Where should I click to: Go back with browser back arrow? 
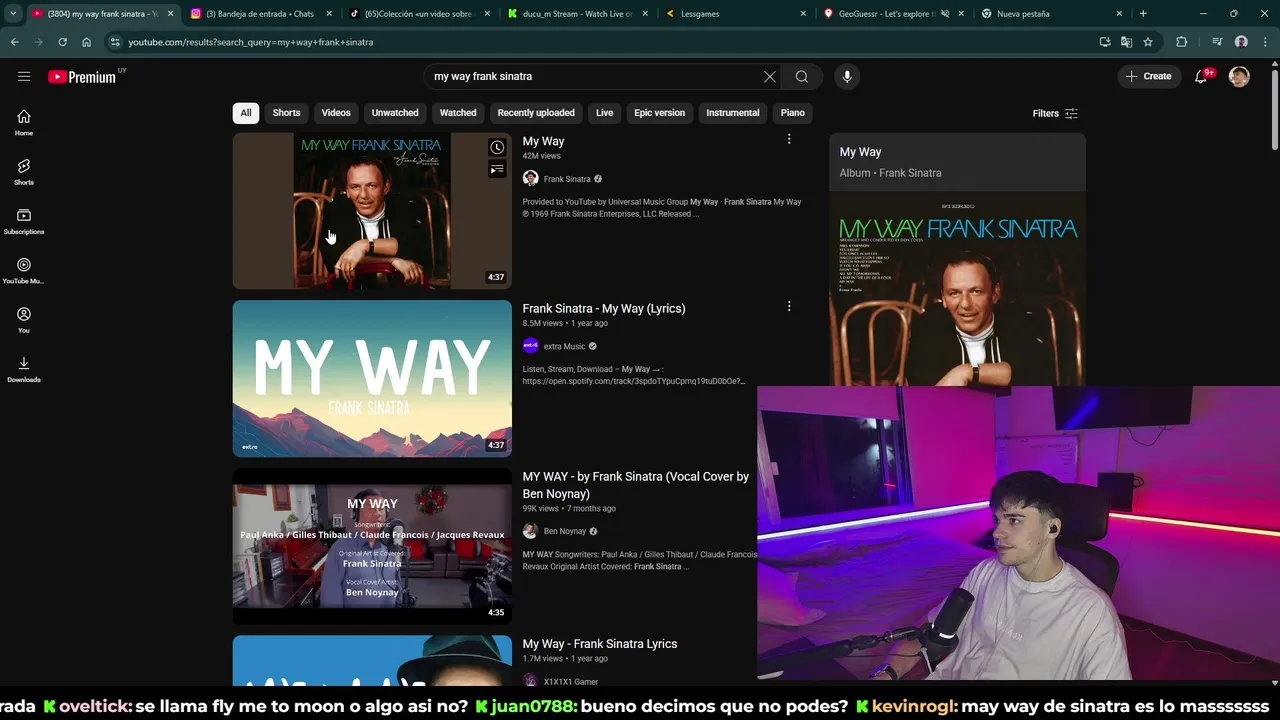[x=14, y=42]
